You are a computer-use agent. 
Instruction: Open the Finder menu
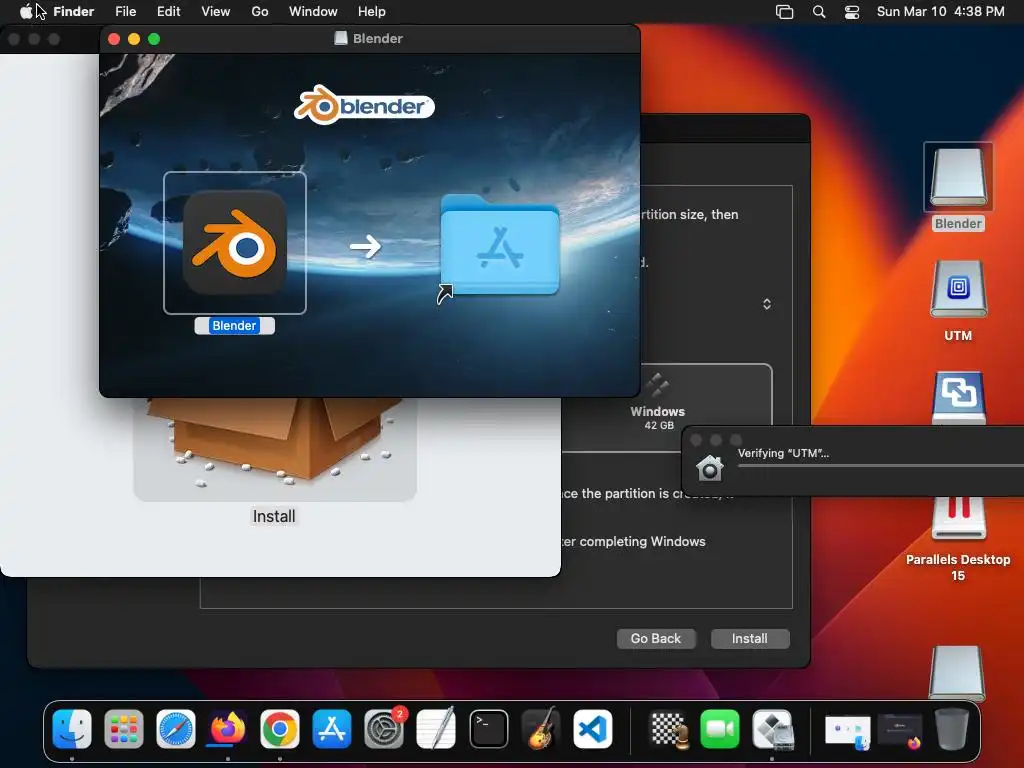[x=74, y=12]
